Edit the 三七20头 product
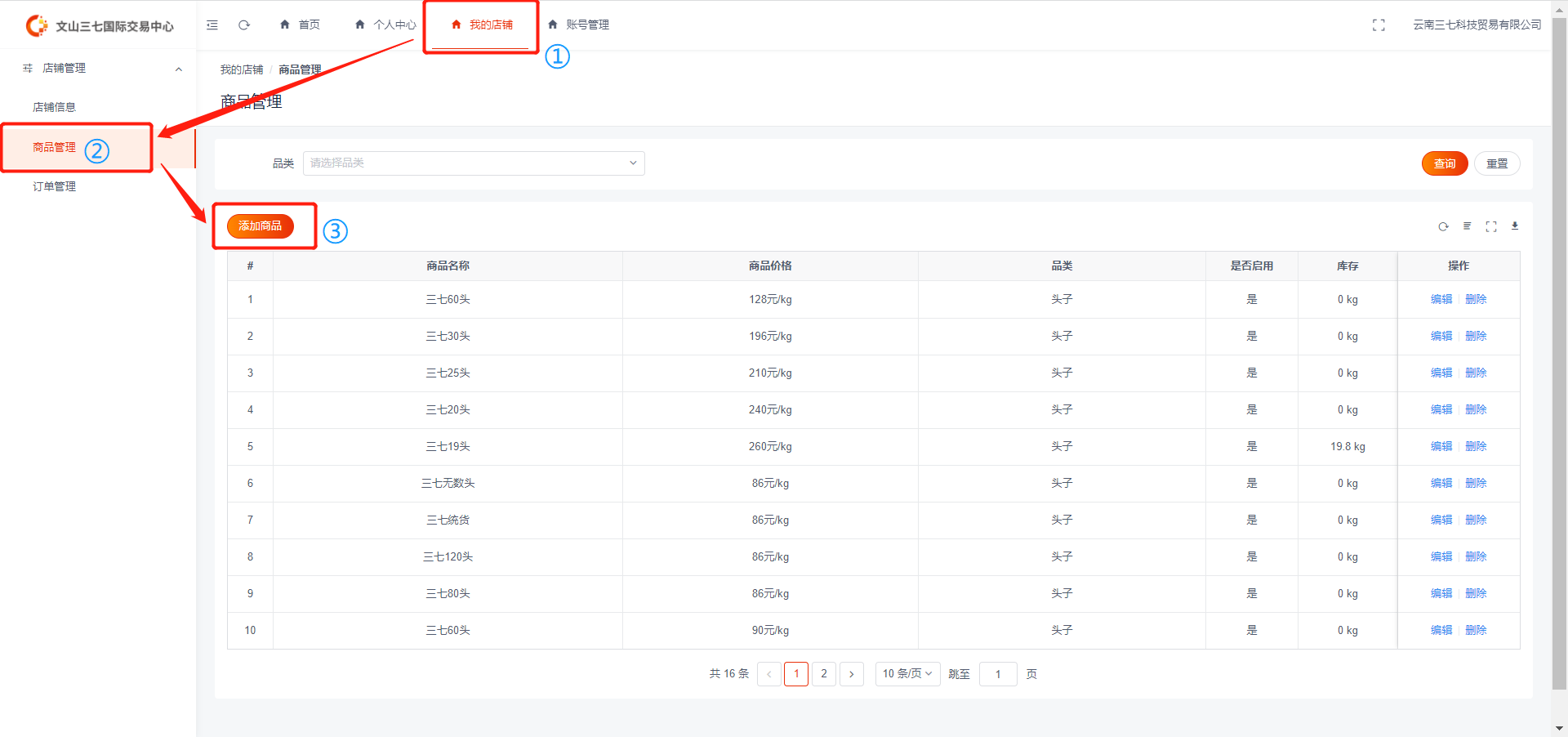This screenshot has width=1568, height=737. 1441,410
